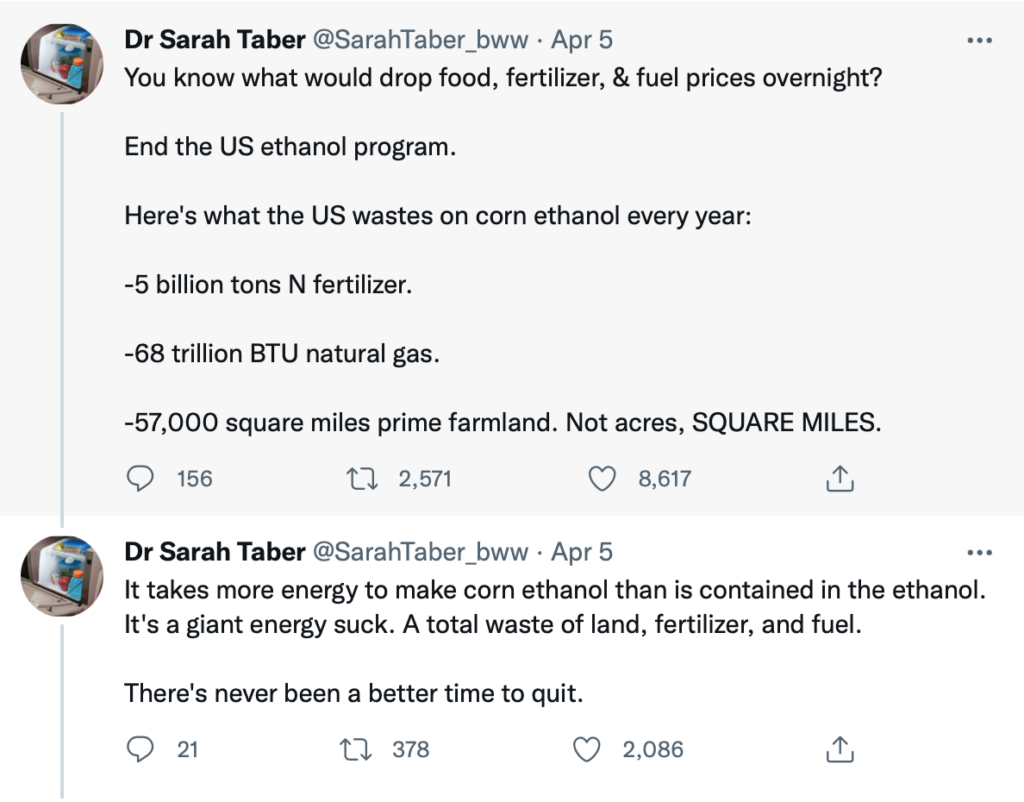Reply to the first ethanol program tweet
Viewport: 1024px width, 802px height.
pyautogui.click(x=141, y=479)
